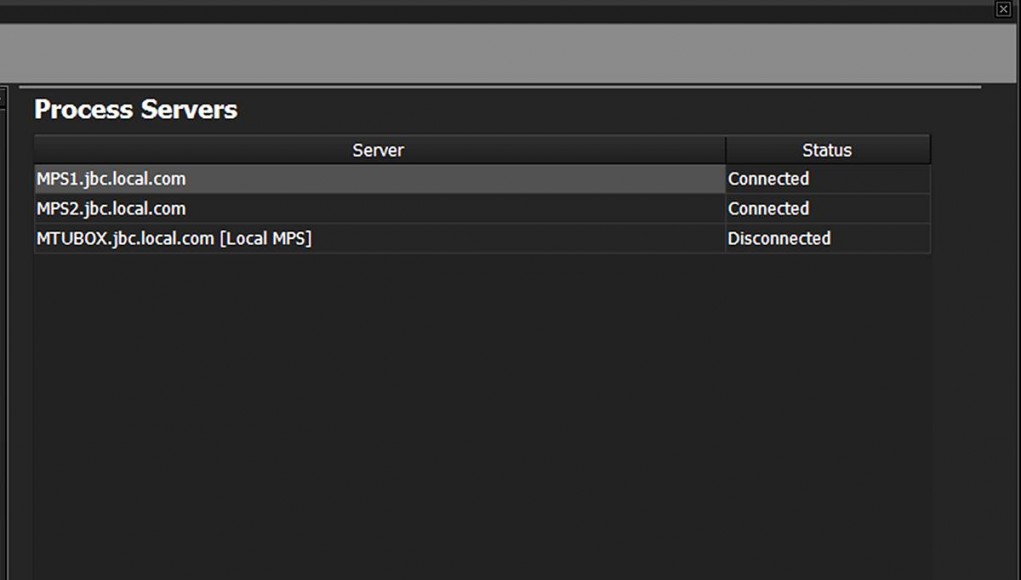Screen dimensions: 1021x580
Task: Select the MPS1.jbc.local.com server row
Action: click(x=380, y=179)
